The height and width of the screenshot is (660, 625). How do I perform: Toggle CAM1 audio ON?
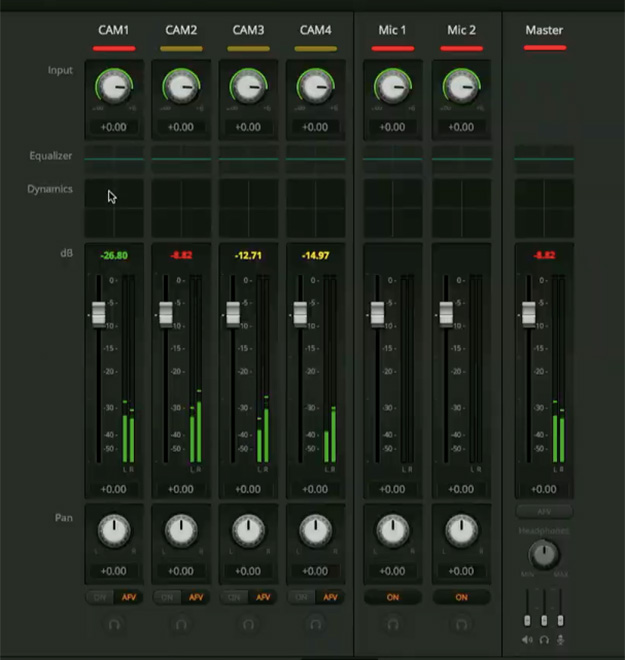[x=100, y=597]
